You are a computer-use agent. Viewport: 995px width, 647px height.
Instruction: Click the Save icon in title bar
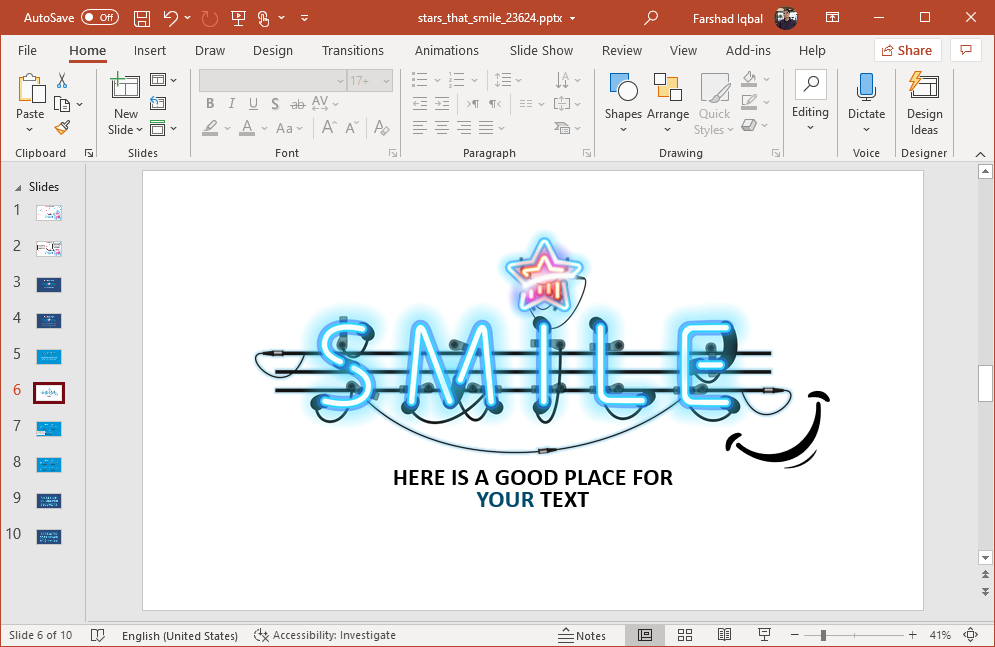pyautogui.click(x=142, y=18)
